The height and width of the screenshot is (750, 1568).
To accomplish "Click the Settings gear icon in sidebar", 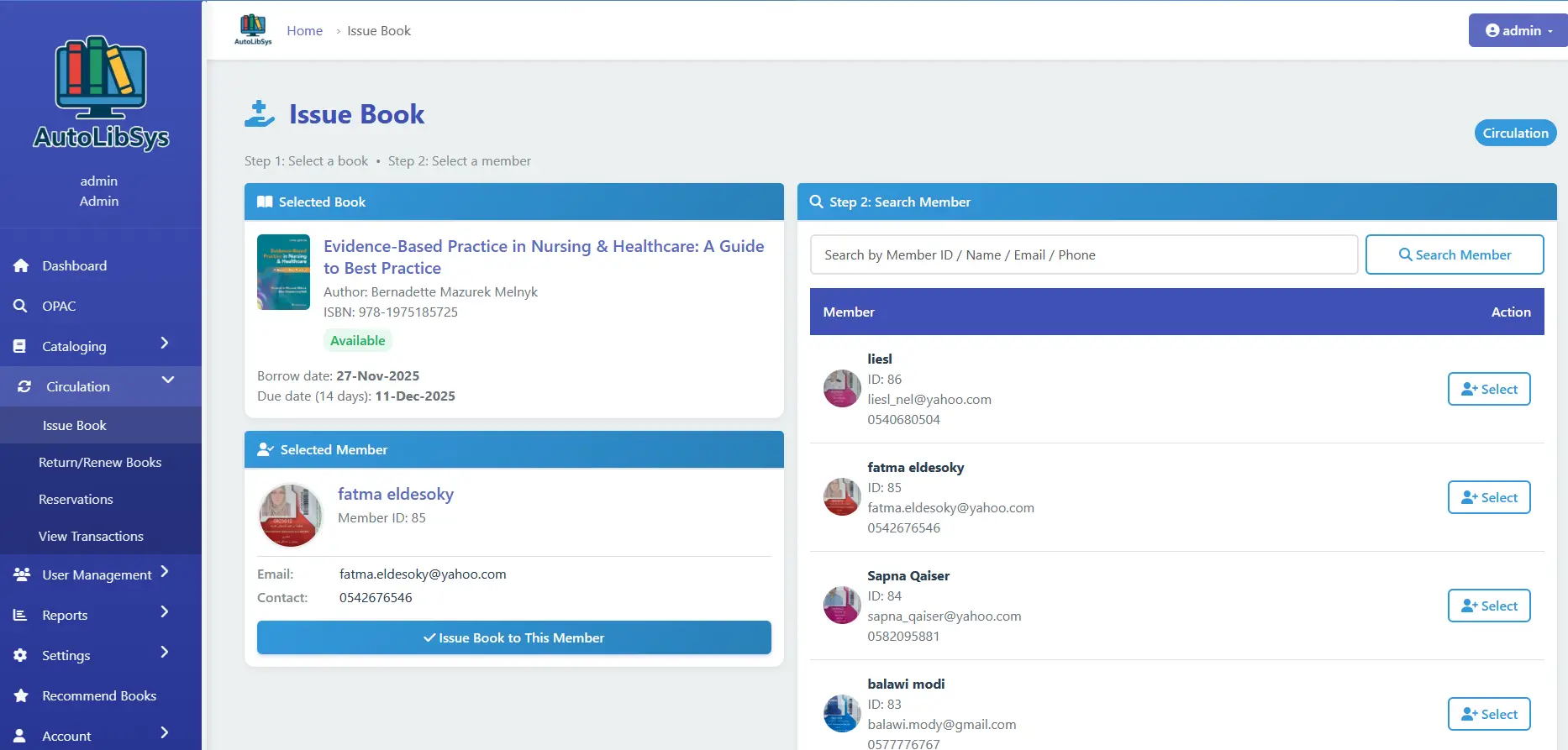I will [x=21, y=655].
